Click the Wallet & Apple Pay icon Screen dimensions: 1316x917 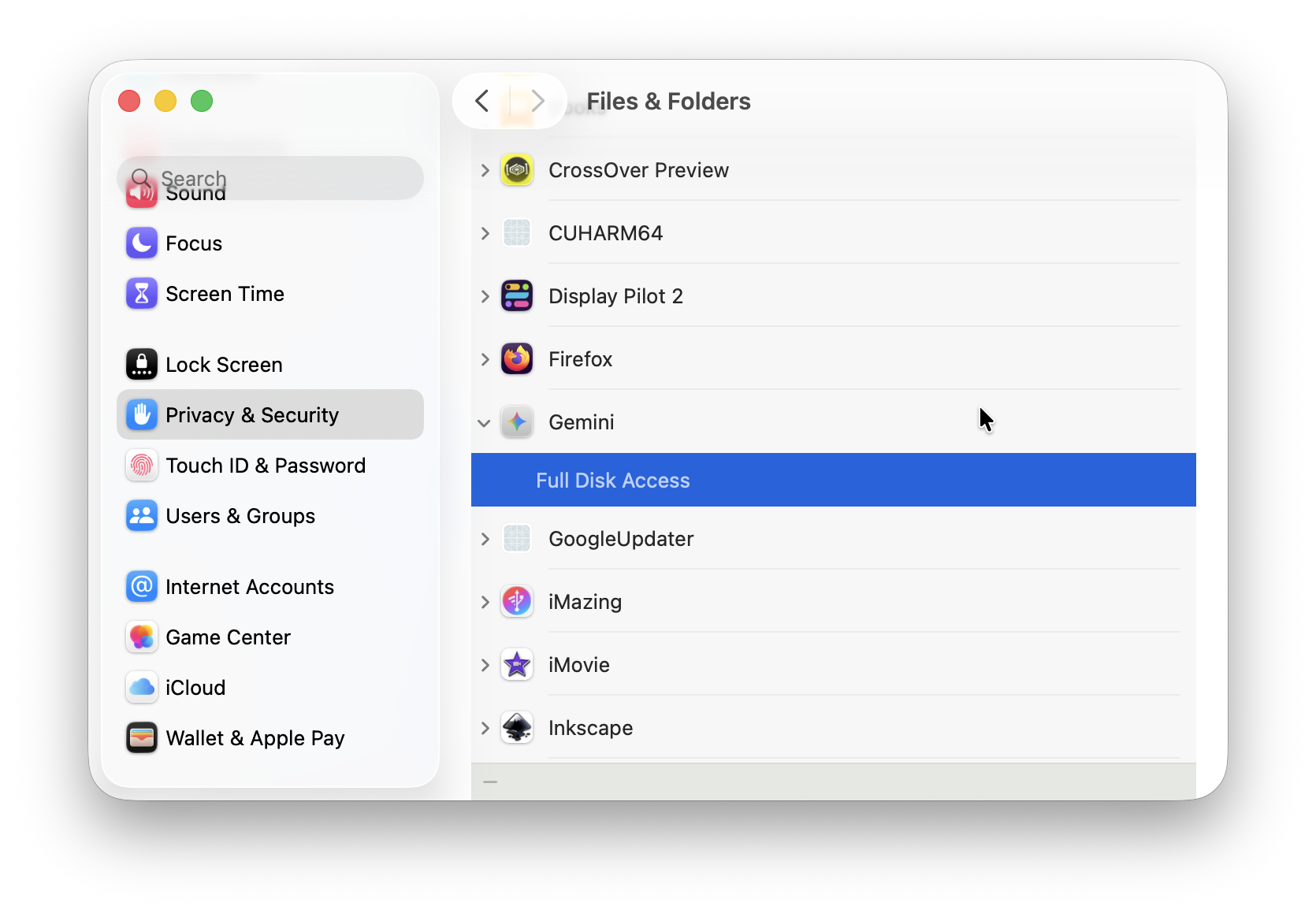tap(142, 737)
